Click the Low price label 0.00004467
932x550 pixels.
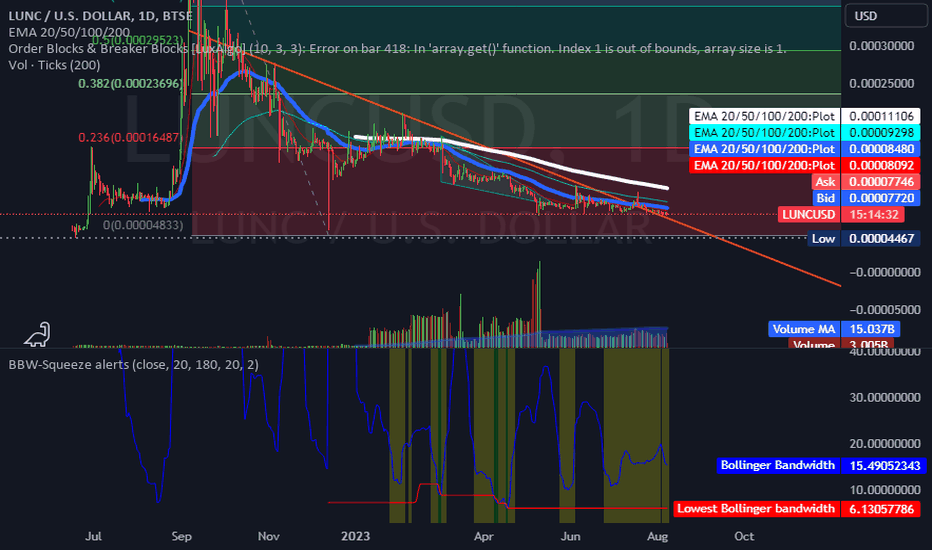864,239
